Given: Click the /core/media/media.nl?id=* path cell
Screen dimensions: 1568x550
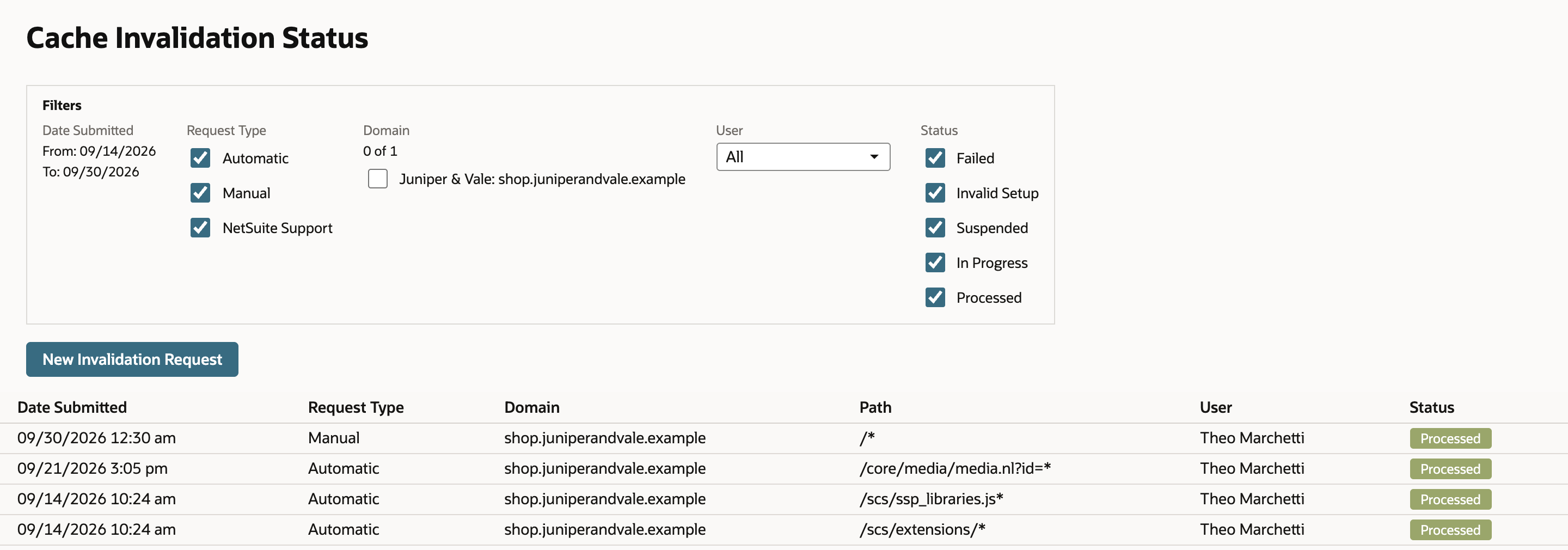Looking at the screenshot, I should (x=955, y=468).
